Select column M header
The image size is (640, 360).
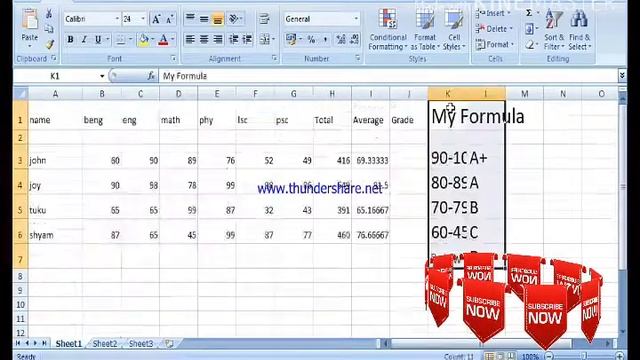524,93
